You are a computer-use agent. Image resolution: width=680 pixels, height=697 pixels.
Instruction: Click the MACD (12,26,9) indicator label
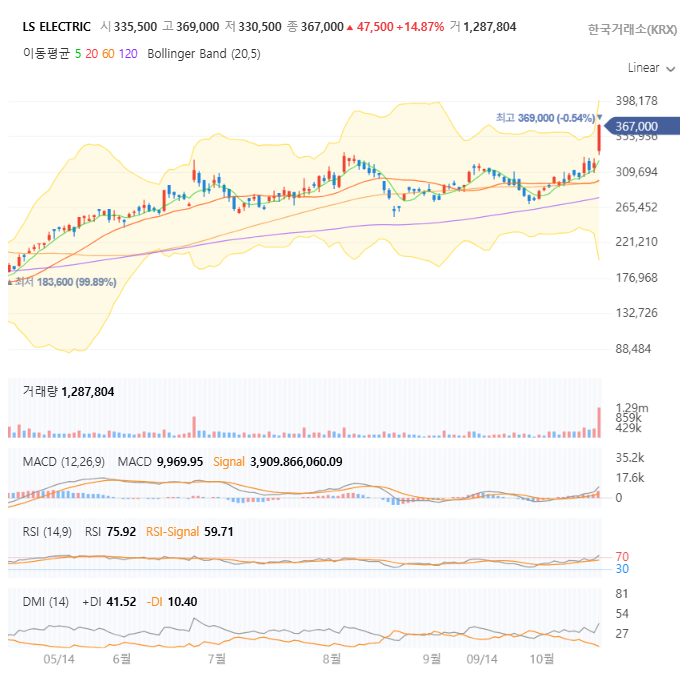[64, 462]
